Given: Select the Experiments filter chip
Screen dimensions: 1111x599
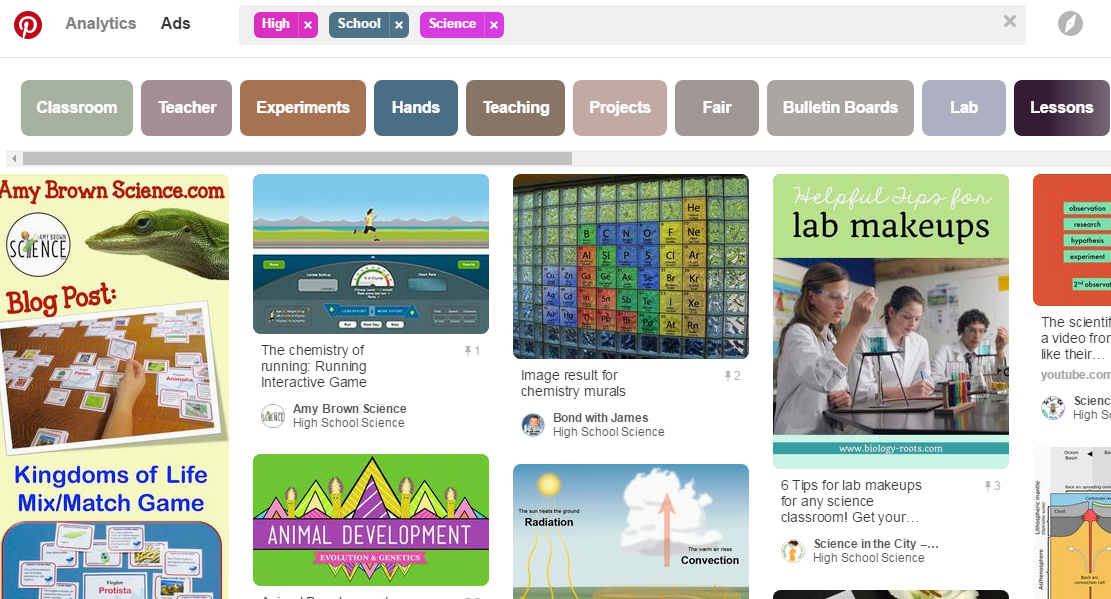Looking at the screenshot, I should pos(303,108).
